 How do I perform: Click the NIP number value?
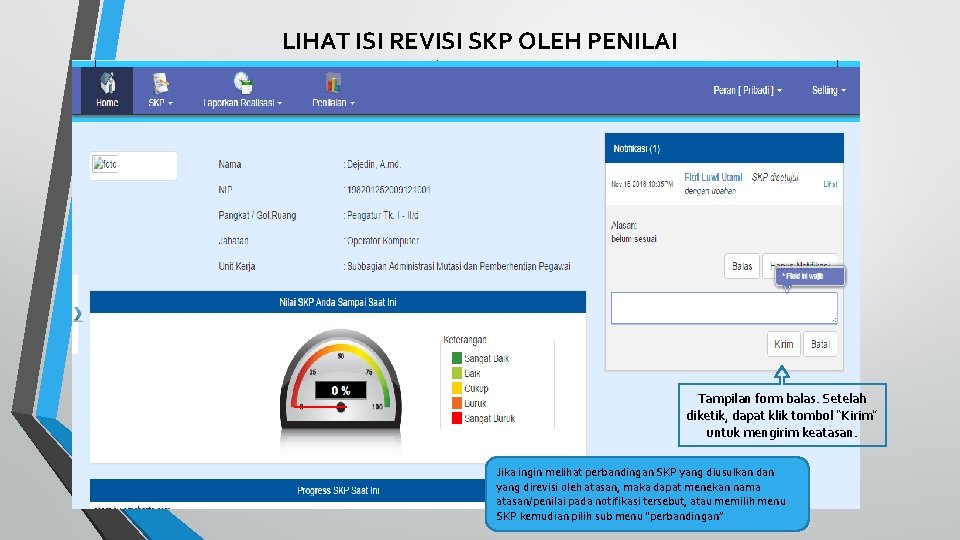pyautogui.click(x=388, y=190)
